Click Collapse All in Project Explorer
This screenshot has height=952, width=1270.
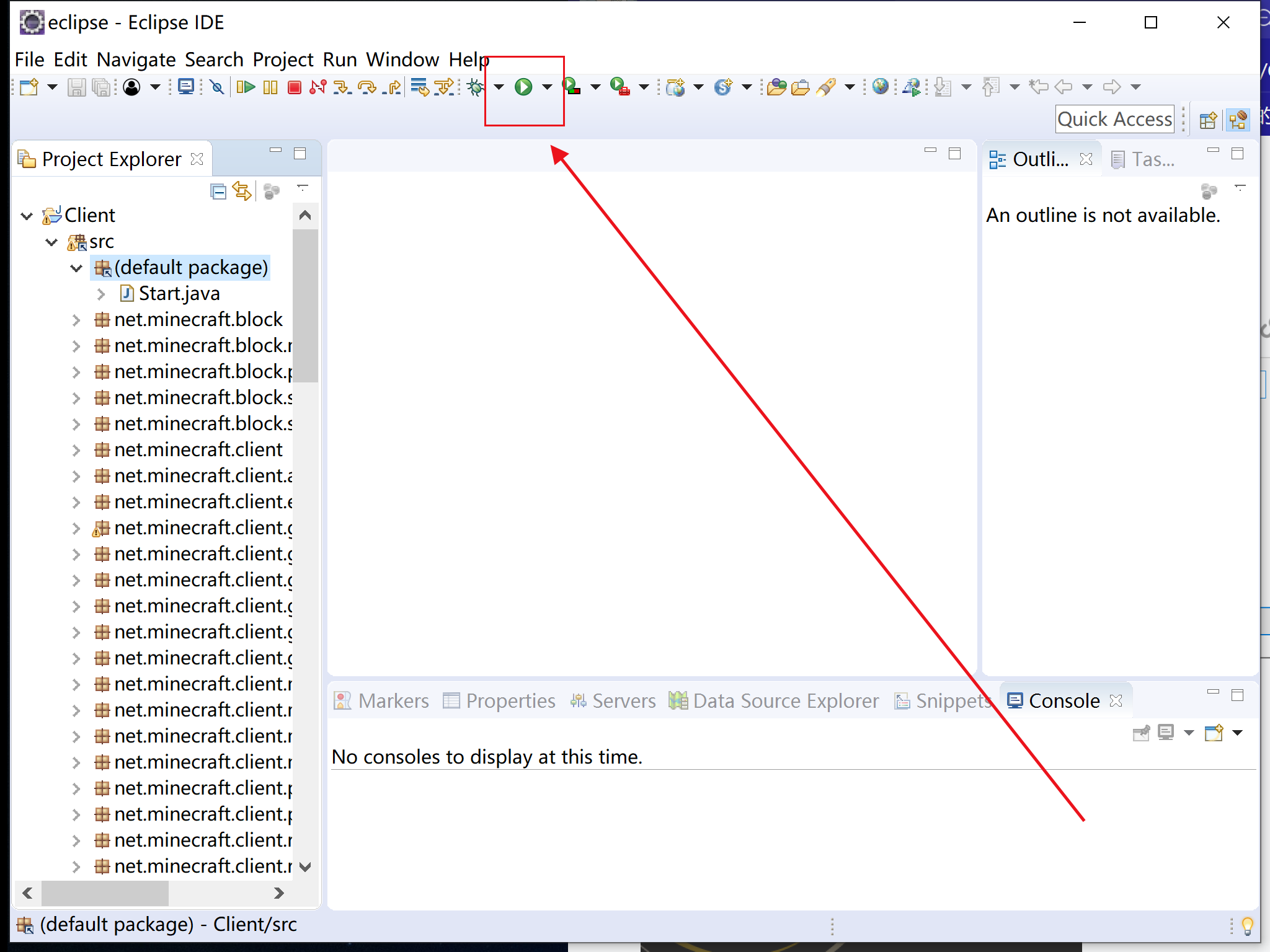tap(218, 191)
